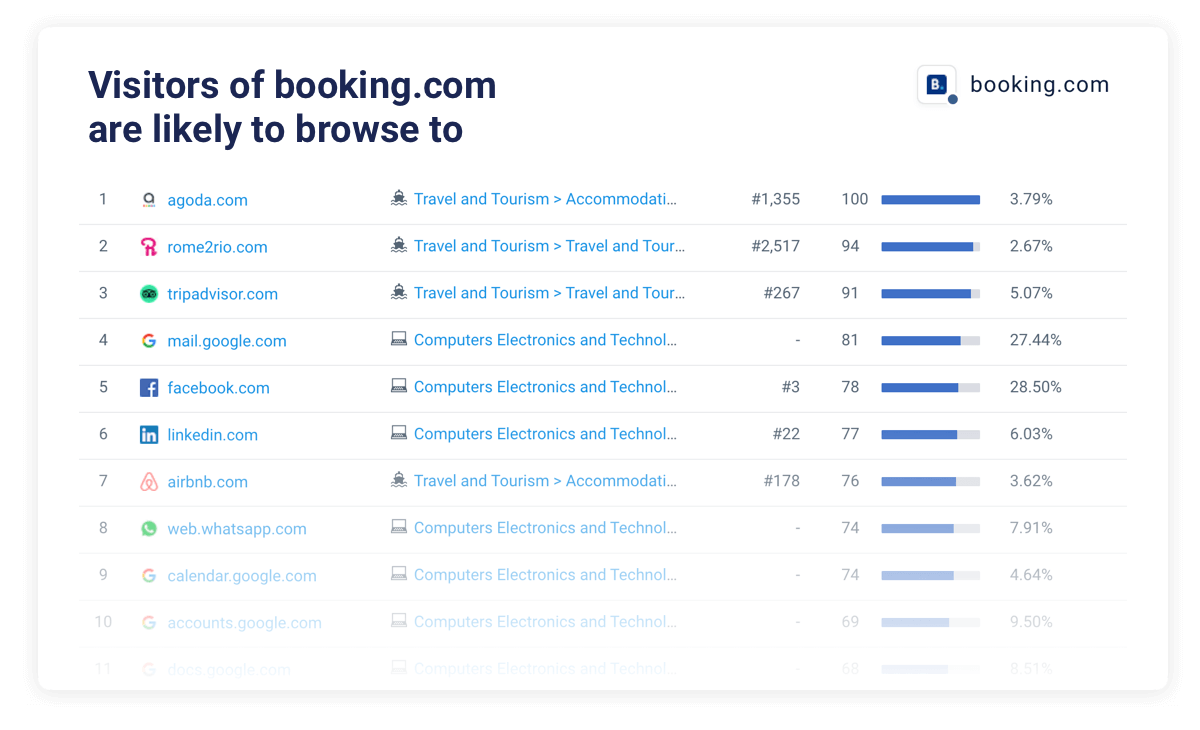Screen dimensions: 1200x730
Task: Click the booking.com logo badge in header
Action: click(x=937, y=85)
